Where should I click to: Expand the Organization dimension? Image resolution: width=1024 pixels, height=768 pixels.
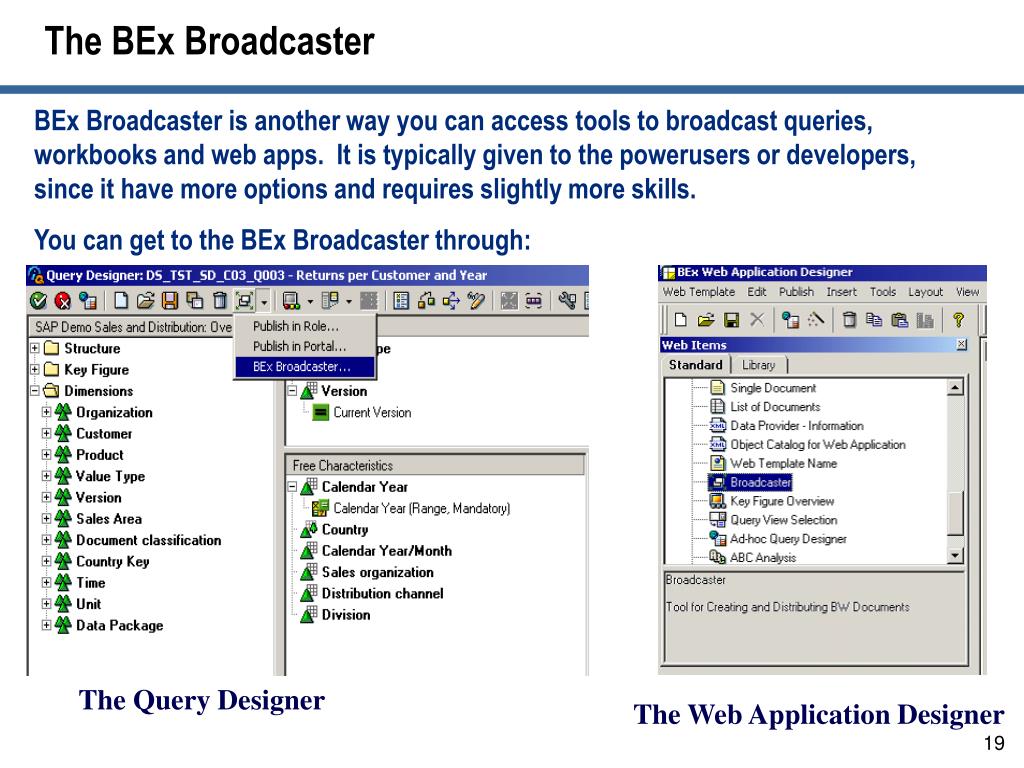(46, 412)
